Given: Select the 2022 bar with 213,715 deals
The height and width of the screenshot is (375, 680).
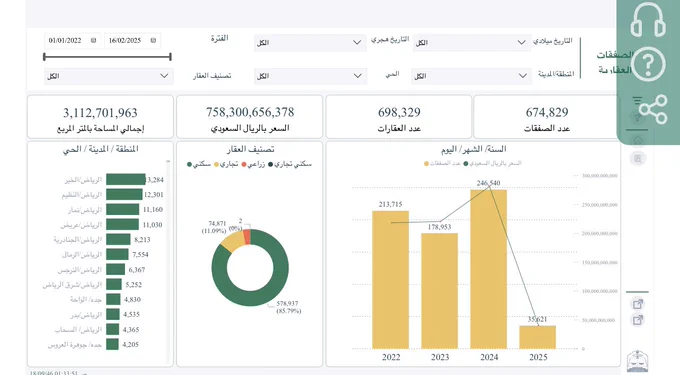Looking at the screenshot, I should point(390,280).
